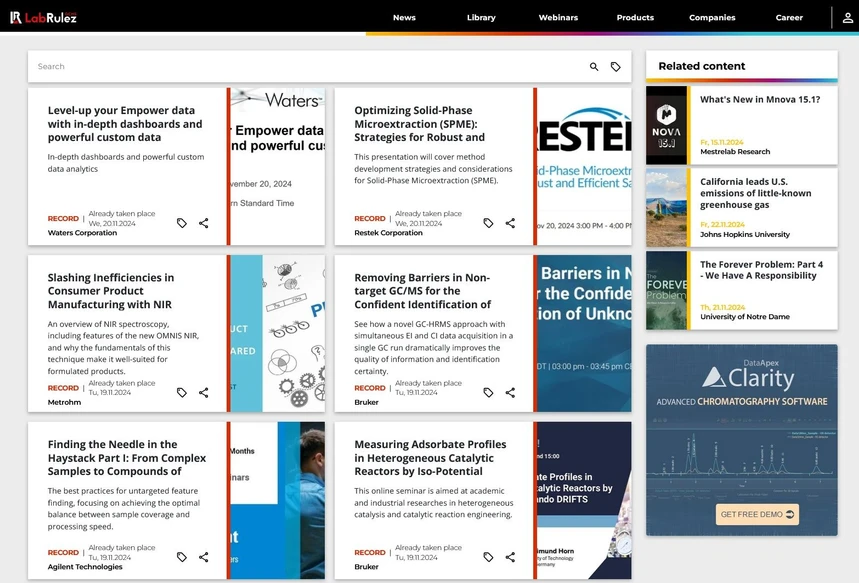The width and height of the screenshot is (859, 583).
Task: Share the Metrohm NIR webinar
Action: [x=204, y=392]
